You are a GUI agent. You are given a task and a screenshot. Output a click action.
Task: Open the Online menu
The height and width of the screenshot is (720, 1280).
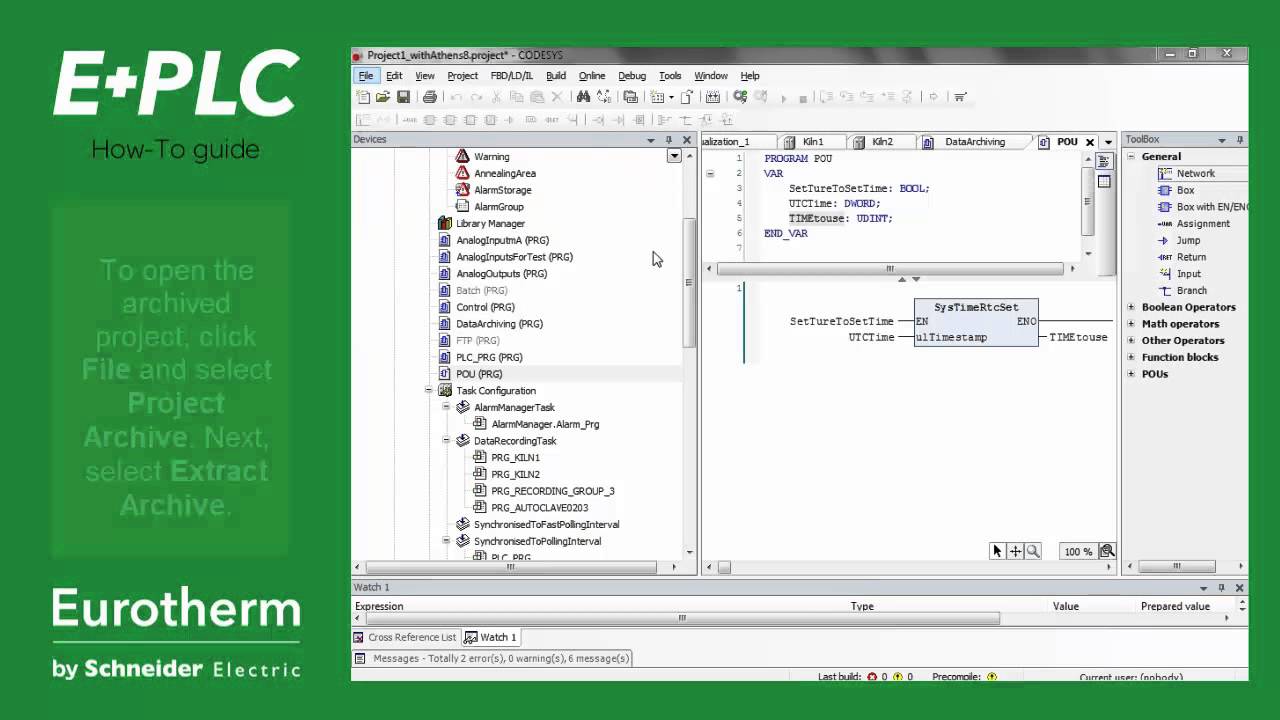click(x=592, y=76)
